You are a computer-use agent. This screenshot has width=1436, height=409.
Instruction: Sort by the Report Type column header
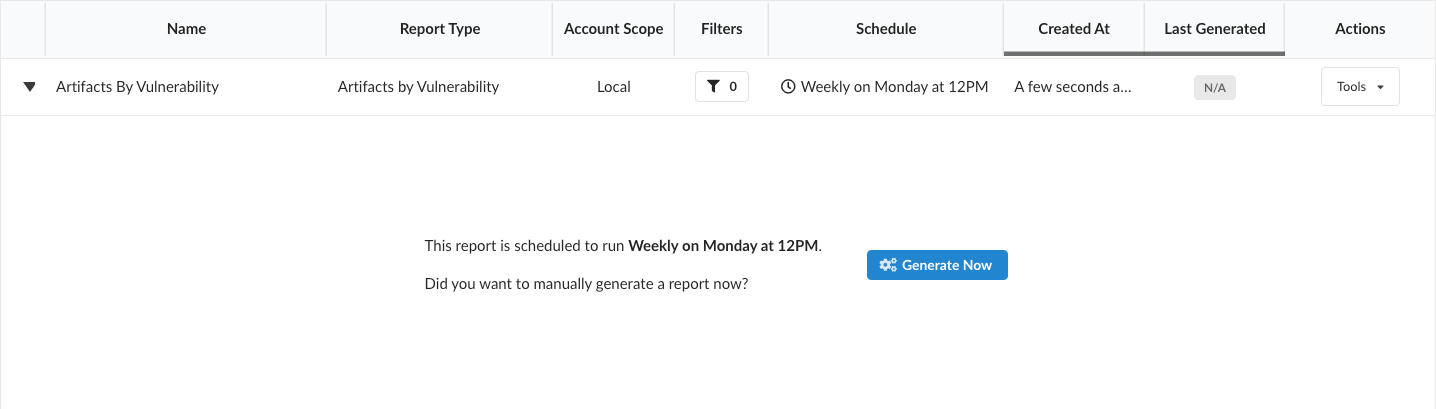pos(439,29)
